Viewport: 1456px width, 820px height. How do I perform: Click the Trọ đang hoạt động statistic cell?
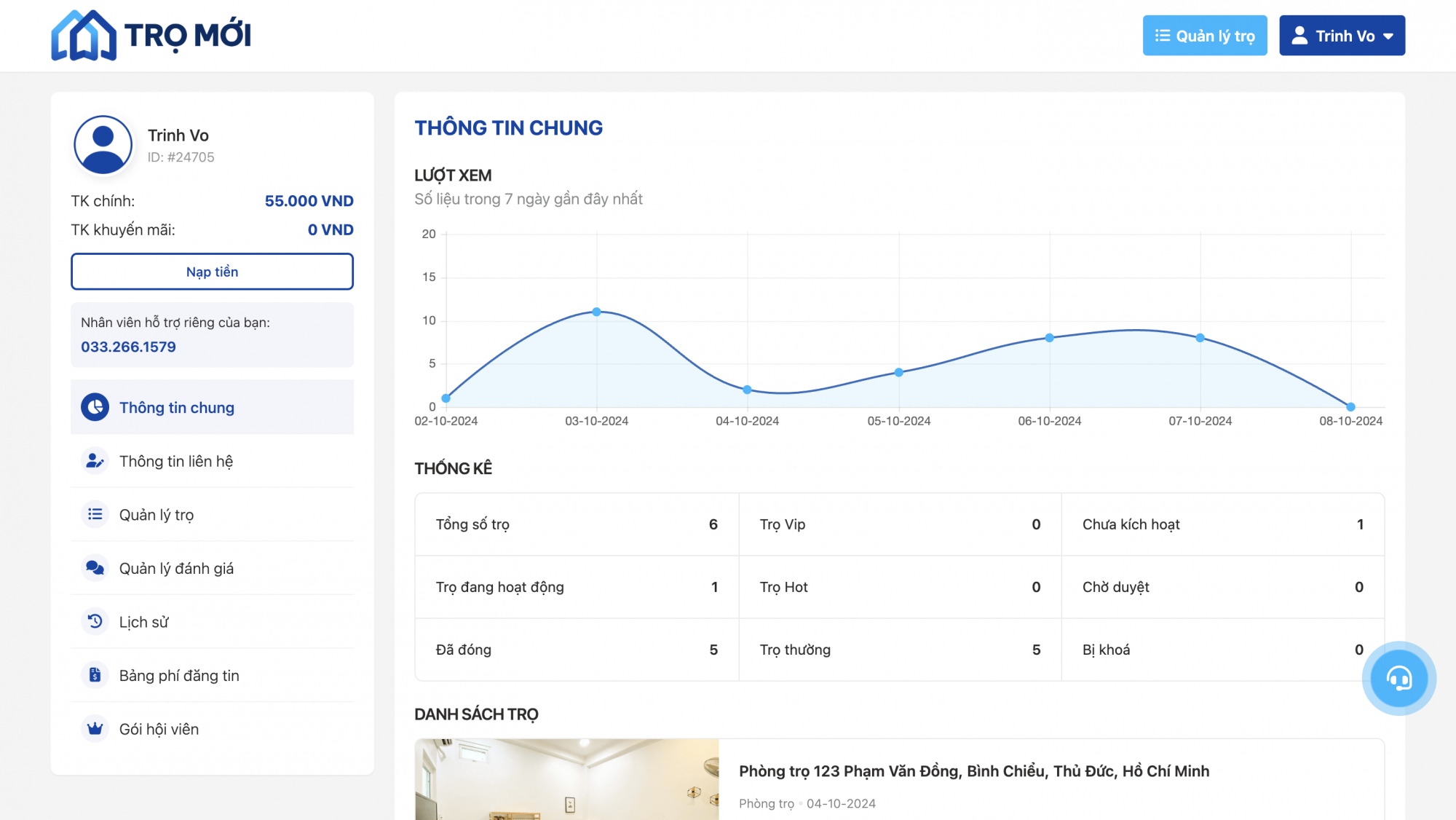(577, 587)
